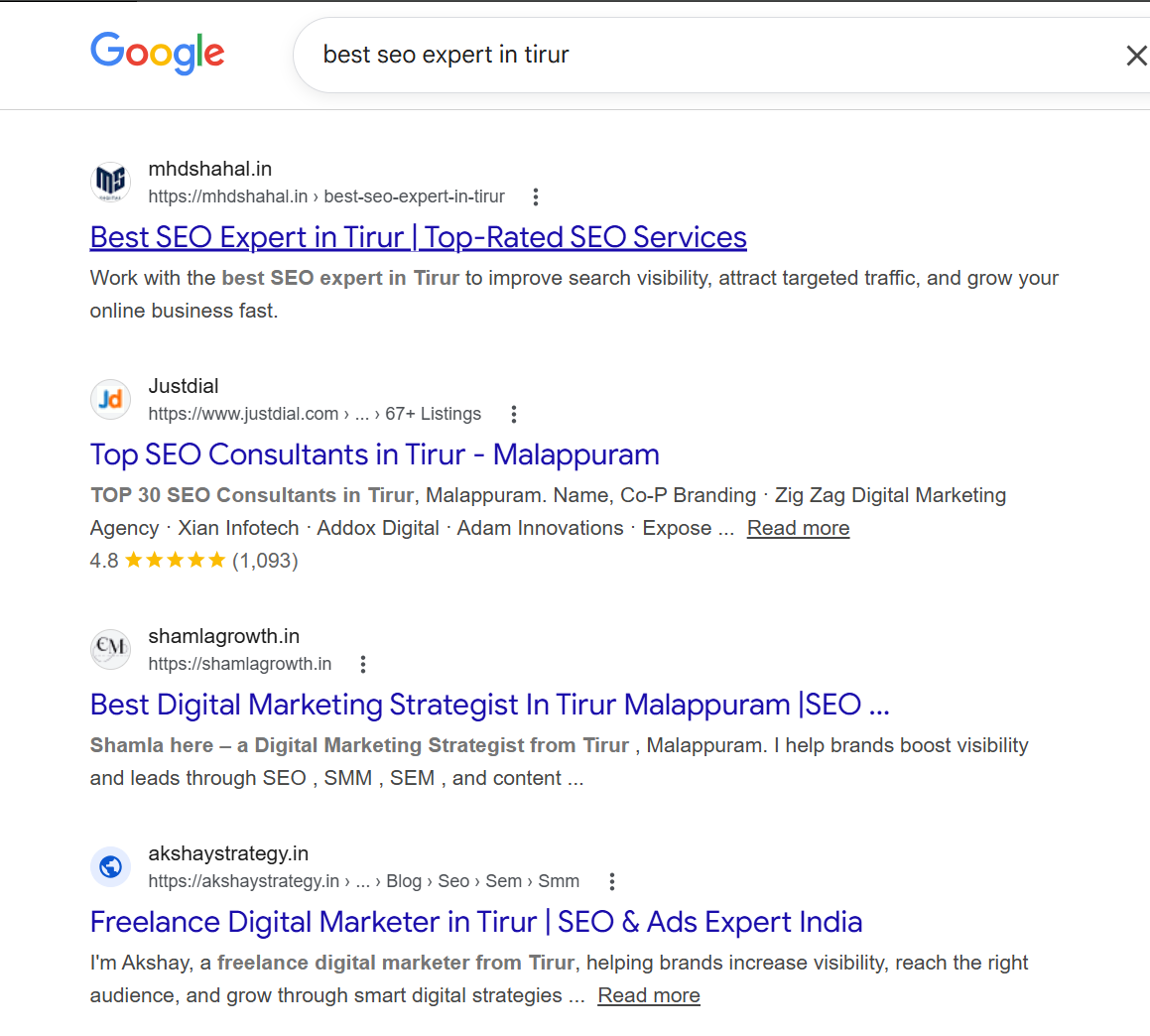Expand Justdial snippet with Read more
The height and width of the screenshot is (1036, 1150).
pyautogui.click(x=798, y=528)
